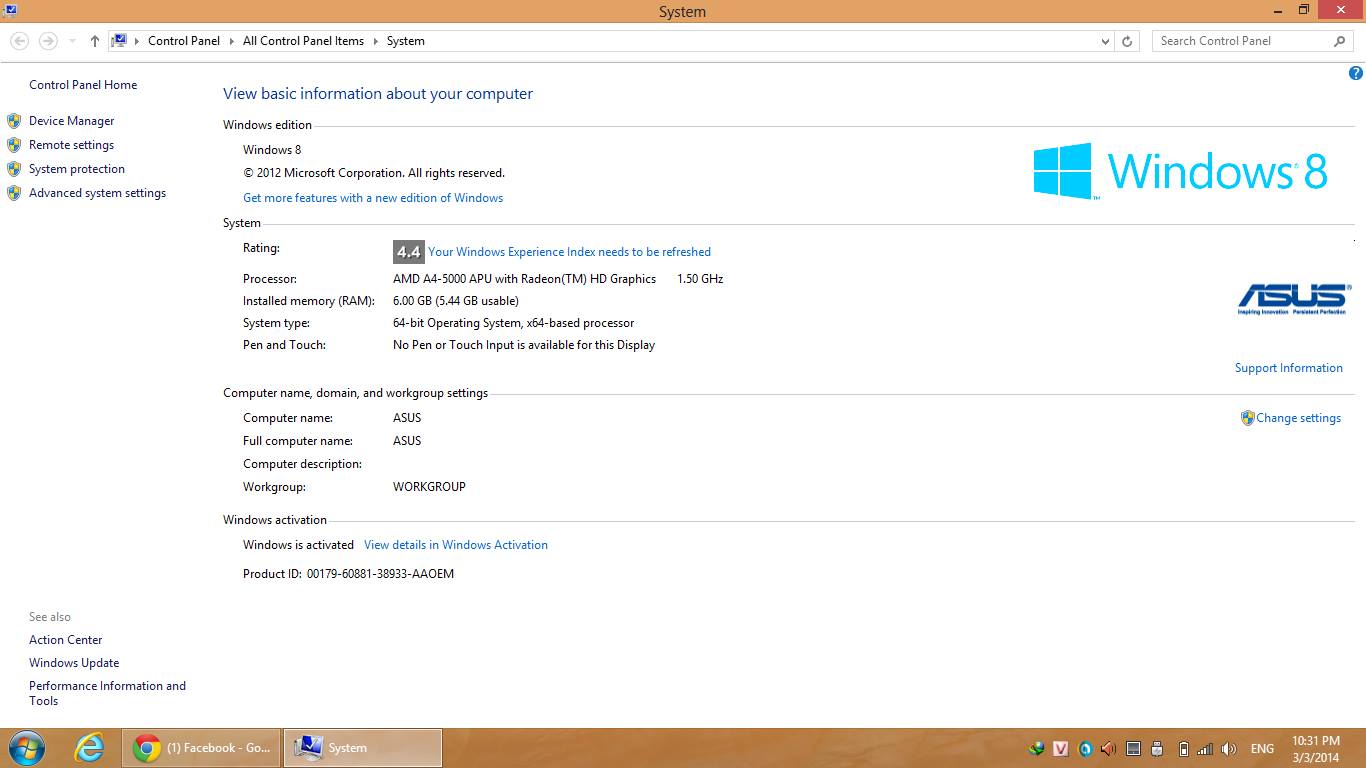Open the network signal tray icon

pos(1205,748)
